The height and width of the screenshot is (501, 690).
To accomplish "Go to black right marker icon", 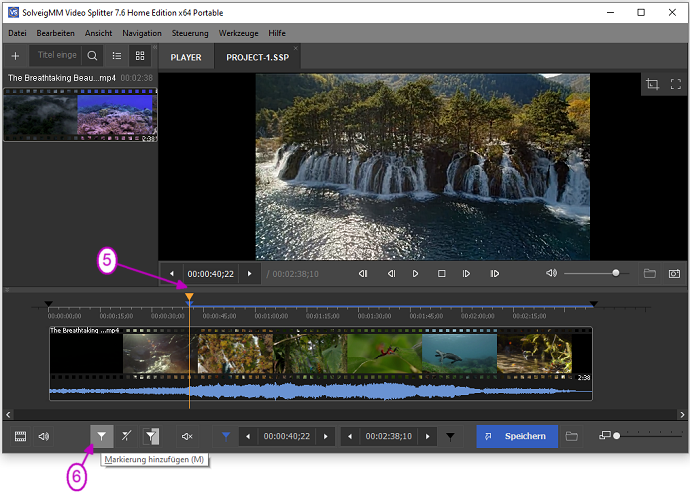I will click(450, 436).
